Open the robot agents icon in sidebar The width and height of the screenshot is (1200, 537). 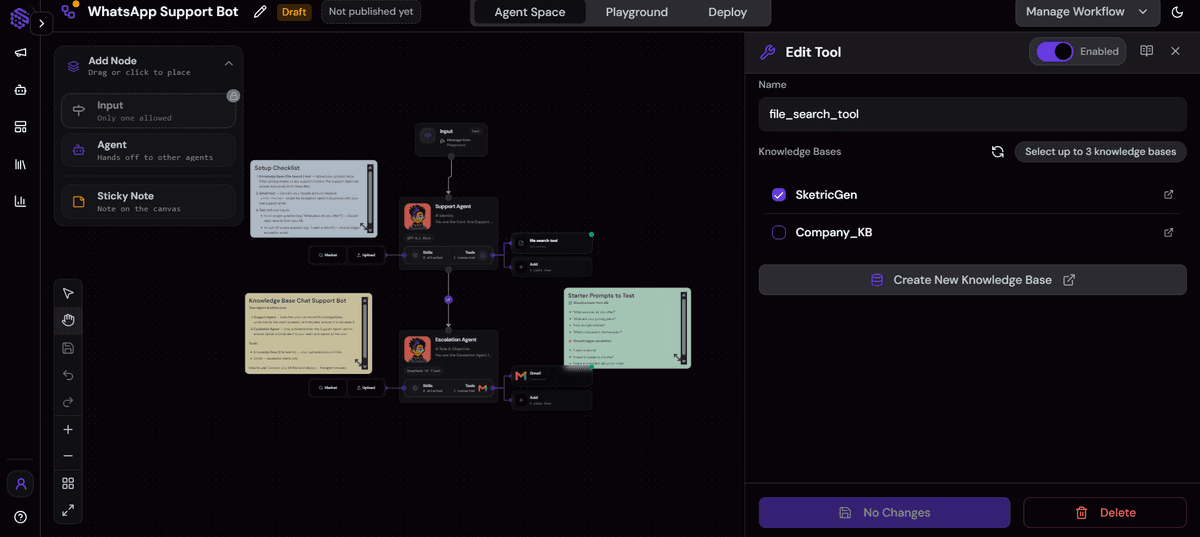(x=20, y=89)
